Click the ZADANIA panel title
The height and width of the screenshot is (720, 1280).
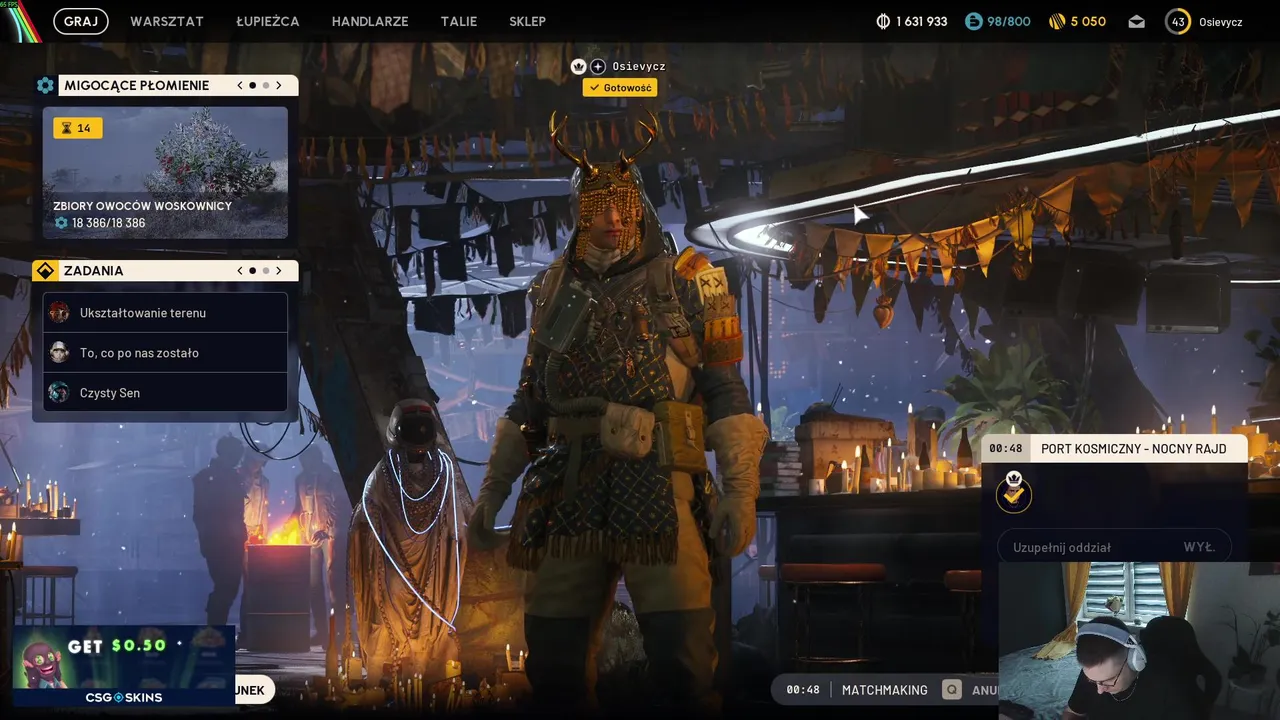pyautogui.click(x=93, y=270)
